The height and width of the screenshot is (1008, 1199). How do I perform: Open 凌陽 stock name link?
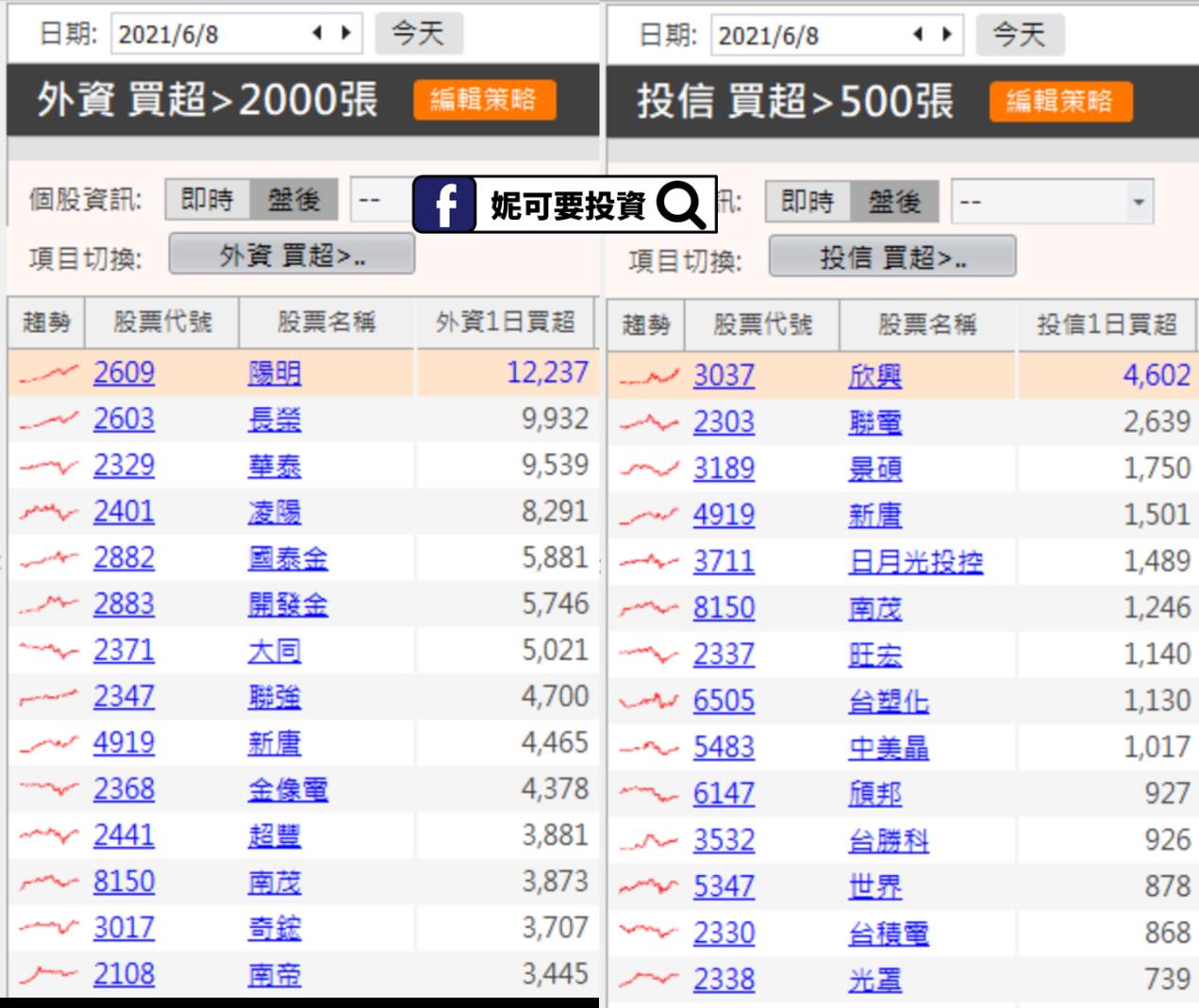pyautogui.click(x=275, y=512)
